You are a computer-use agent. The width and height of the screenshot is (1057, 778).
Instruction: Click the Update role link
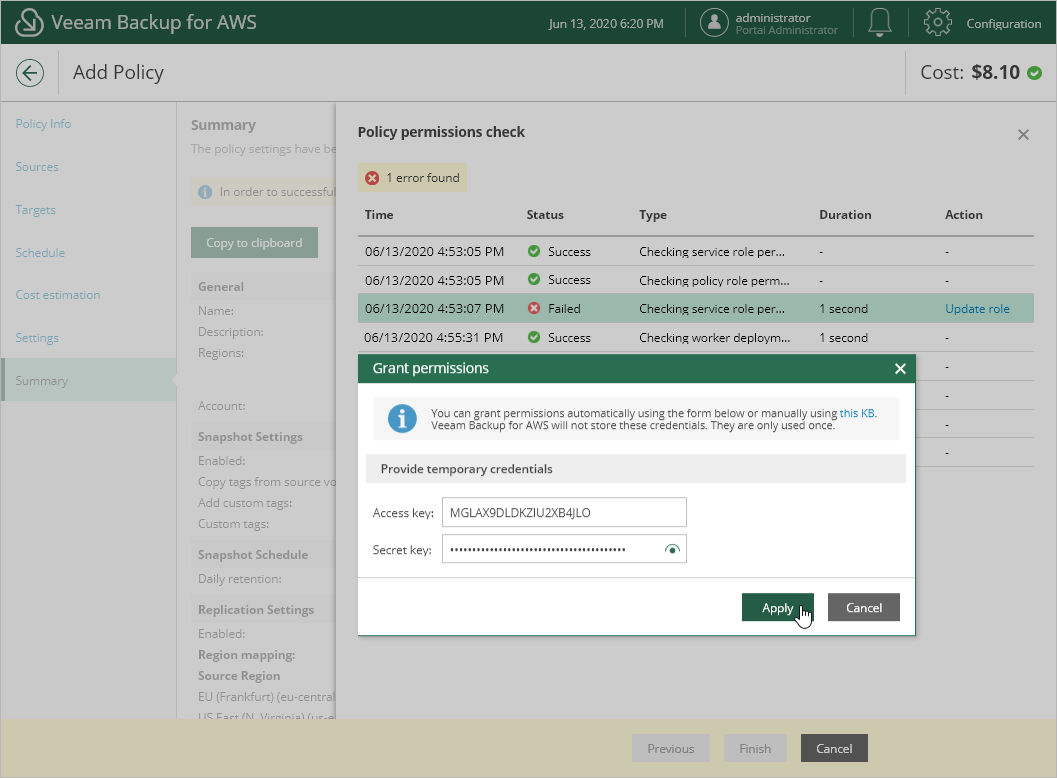[x=977, y=309]
